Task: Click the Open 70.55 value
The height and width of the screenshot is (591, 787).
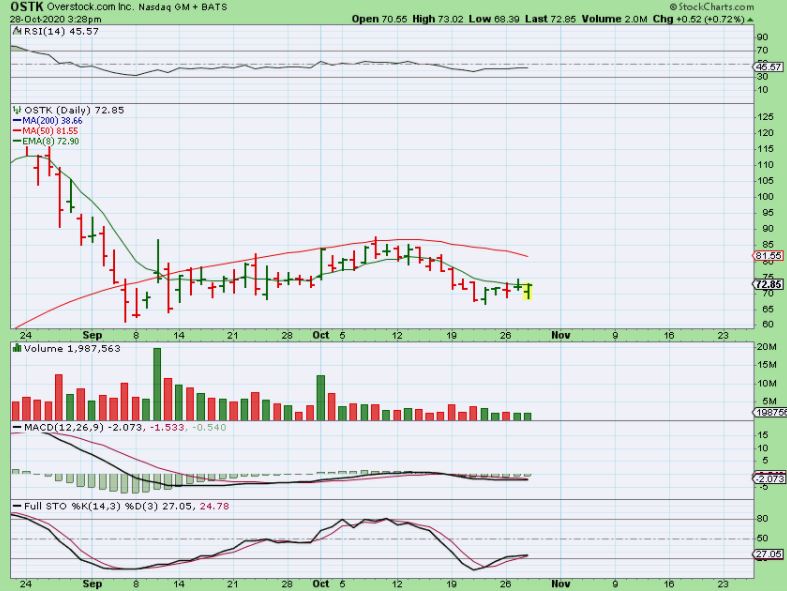Action: pos(379,19)
